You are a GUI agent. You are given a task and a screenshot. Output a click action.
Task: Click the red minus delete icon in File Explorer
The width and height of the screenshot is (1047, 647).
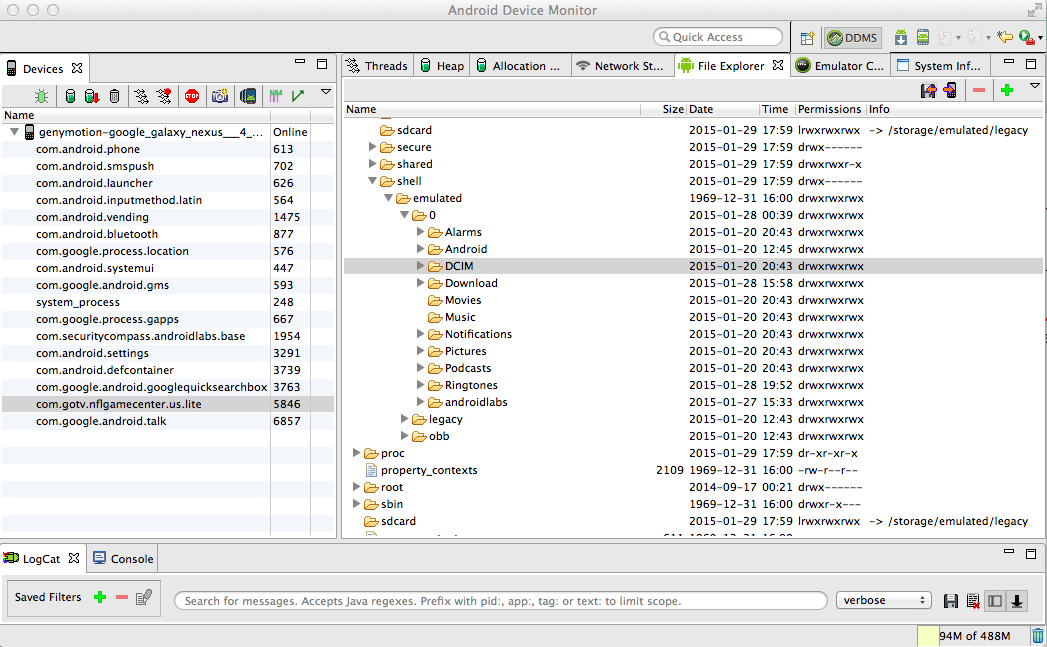pyautogui.click(x=978, y=90)
